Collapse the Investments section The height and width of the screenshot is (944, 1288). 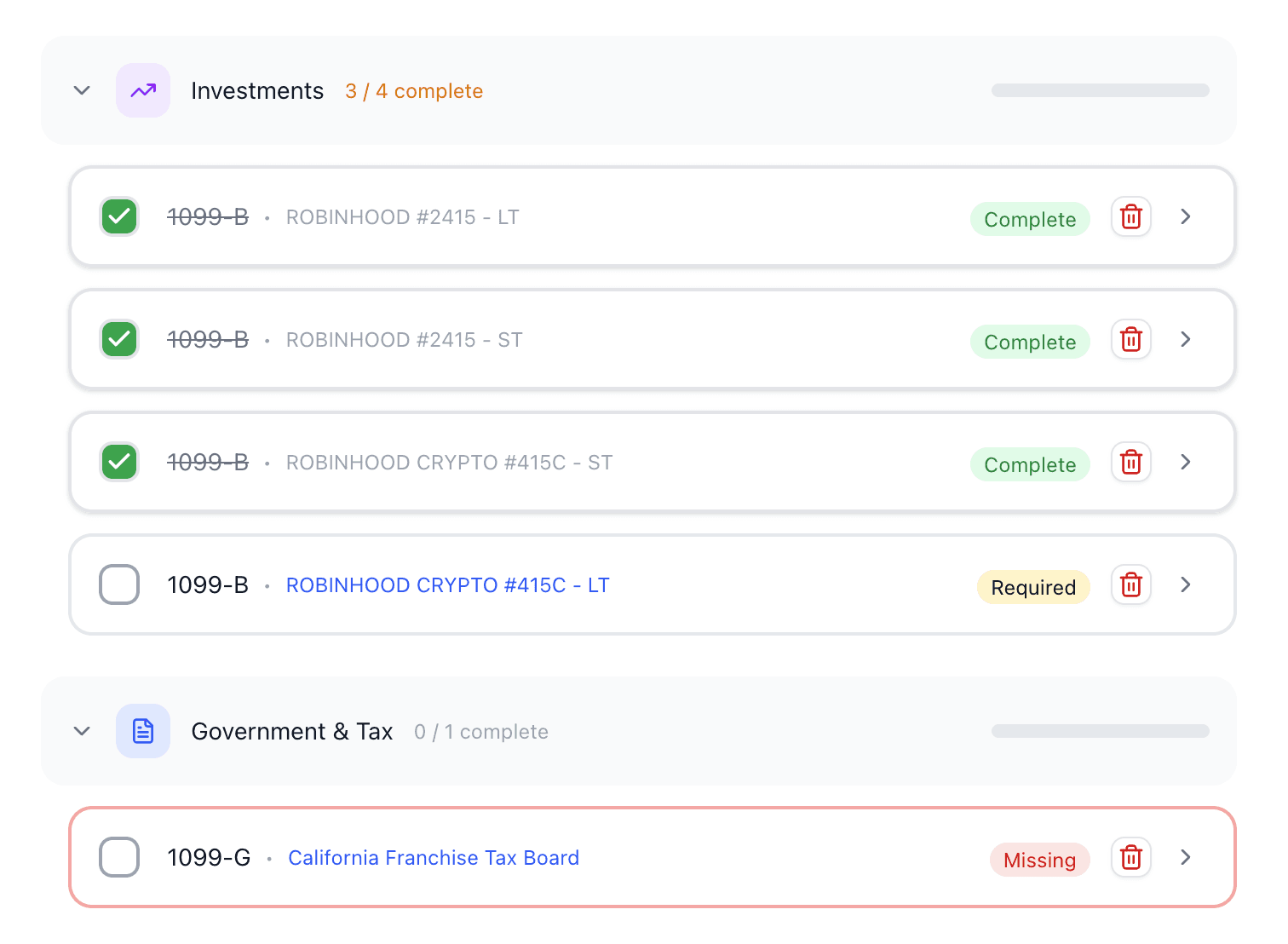82,90
